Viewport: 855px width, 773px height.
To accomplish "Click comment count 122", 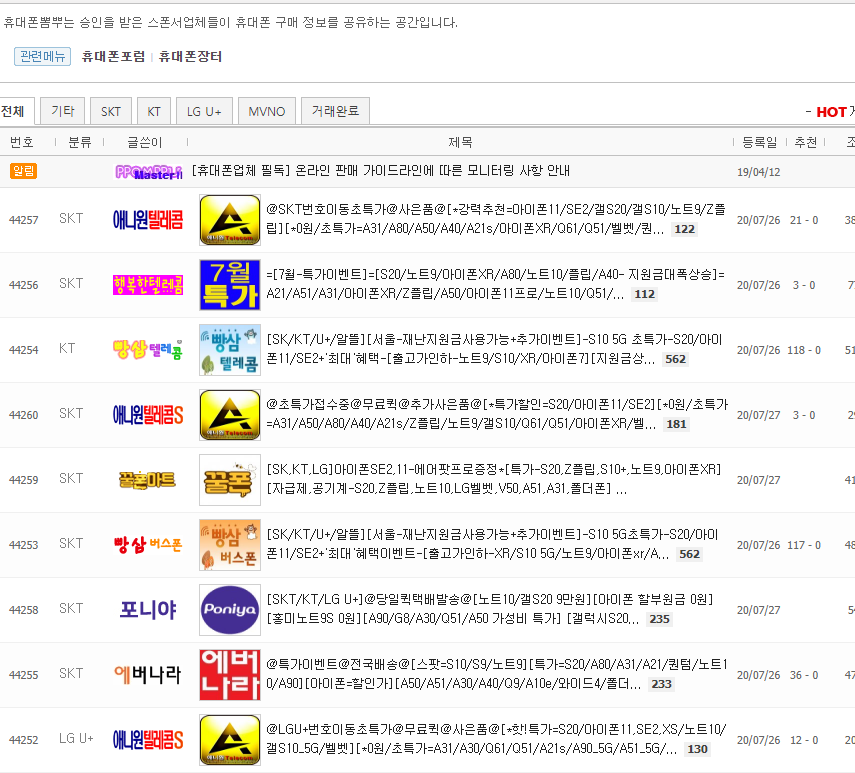I will tap(684, 229).
